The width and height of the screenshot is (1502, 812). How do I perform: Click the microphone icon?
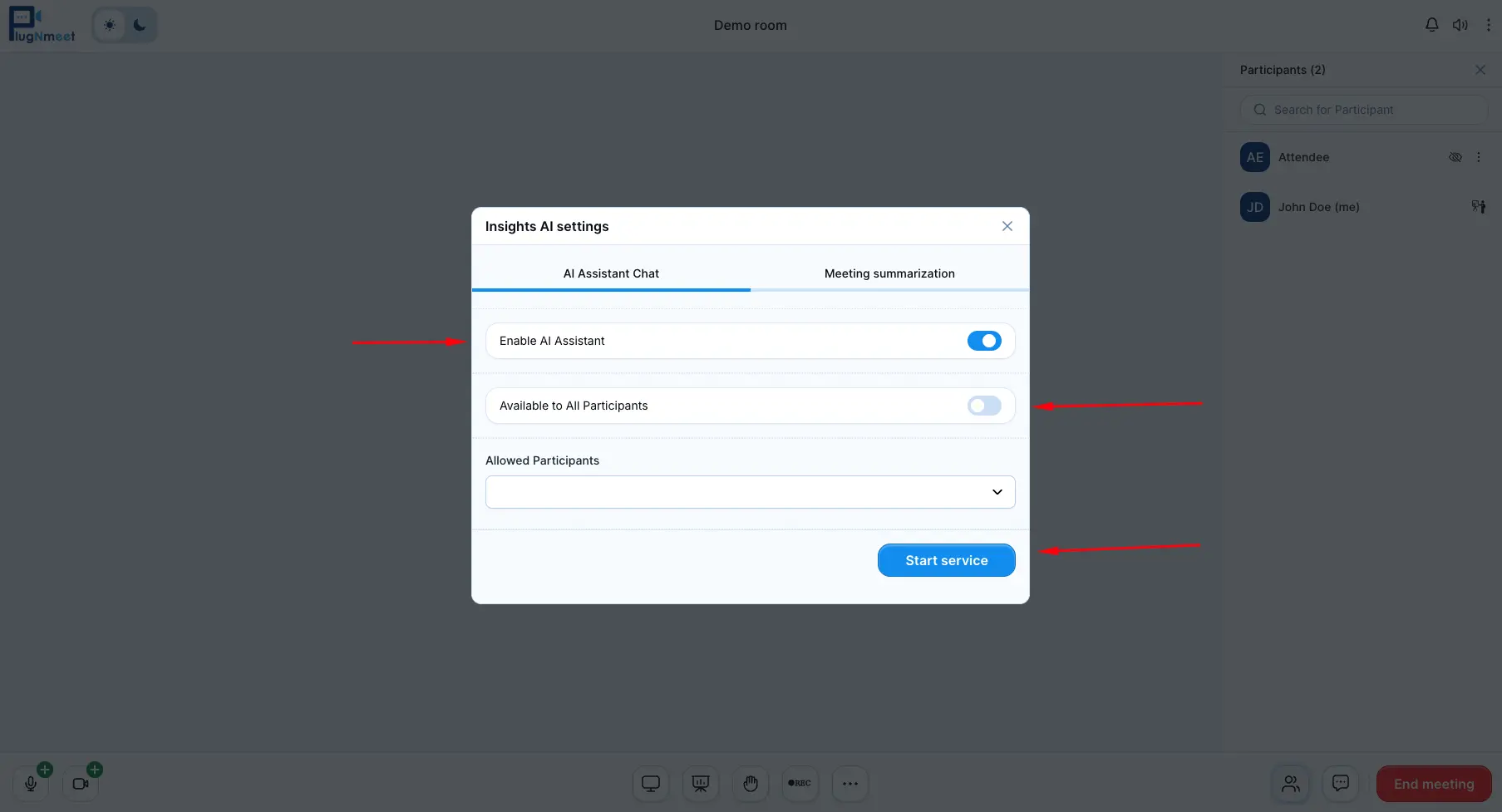click(31, 784)
